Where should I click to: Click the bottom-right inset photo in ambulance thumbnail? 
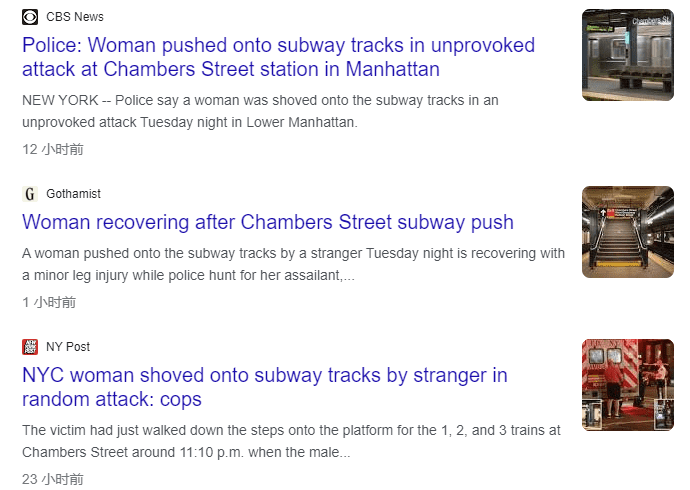(663, 414)
